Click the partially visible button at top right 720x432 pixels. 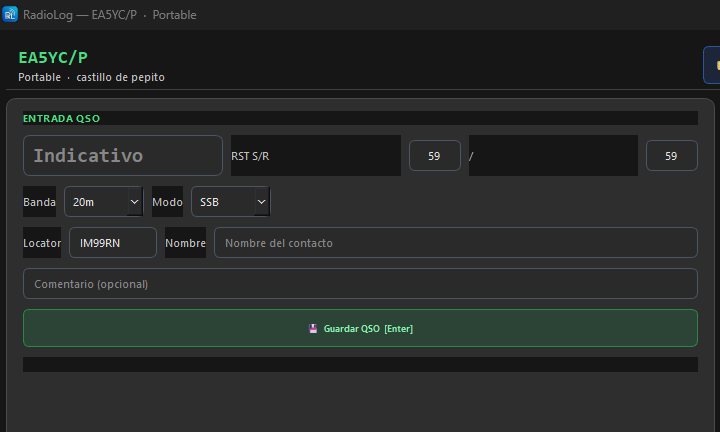(712, 65)
